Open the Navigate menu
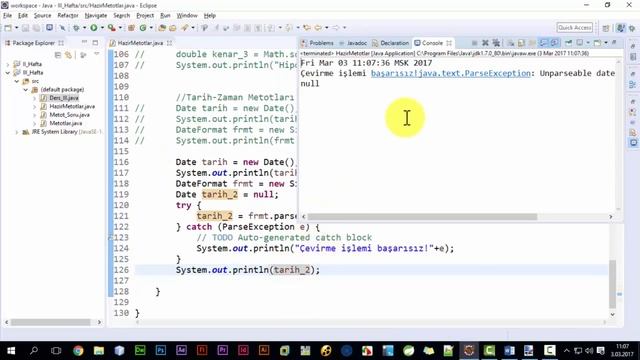Viewport: 640px width, 360px height. pos(96,16)
